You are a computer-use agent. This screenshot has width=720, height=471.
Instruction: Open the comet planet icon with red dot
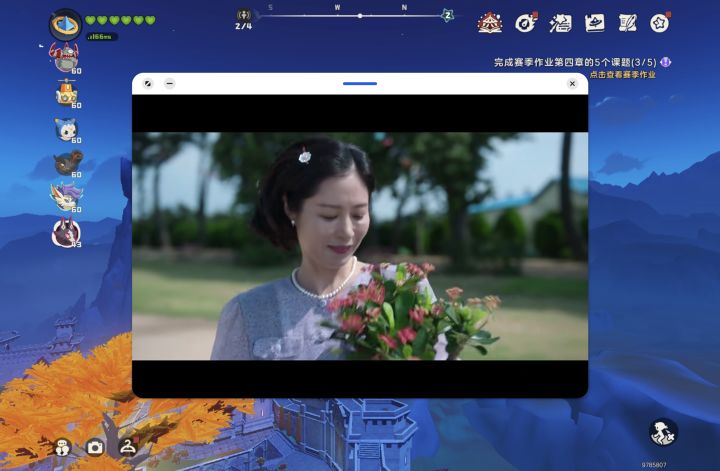(x=525, y=22)
